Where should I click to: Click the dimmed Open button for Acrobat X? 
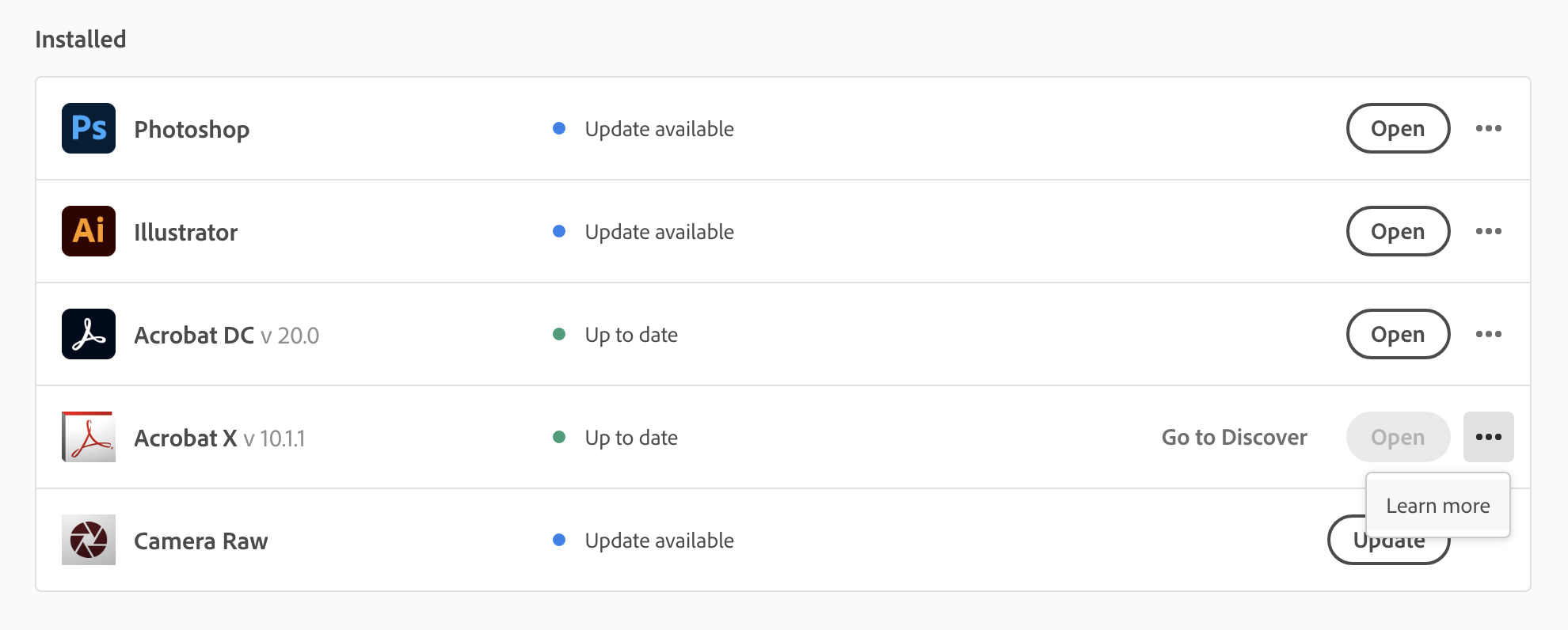pyautogui.click(x=1398, y=437)
